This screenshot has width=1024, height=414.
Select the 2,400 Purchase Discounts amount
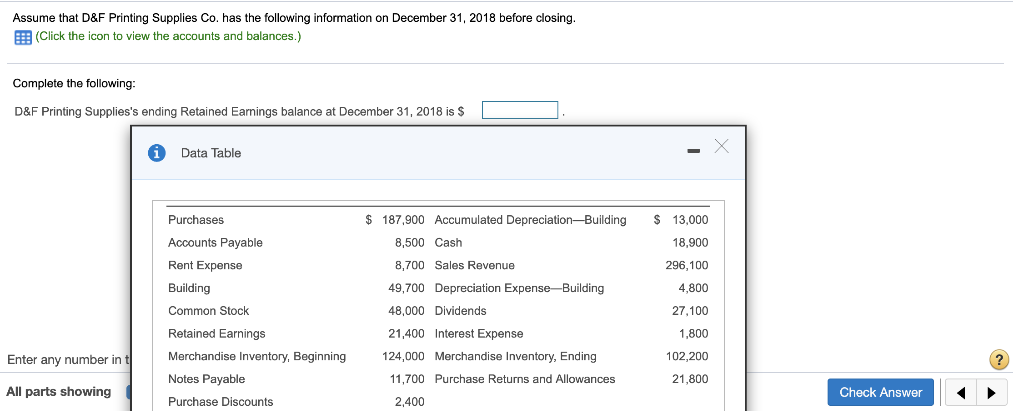tap(409, 402)
